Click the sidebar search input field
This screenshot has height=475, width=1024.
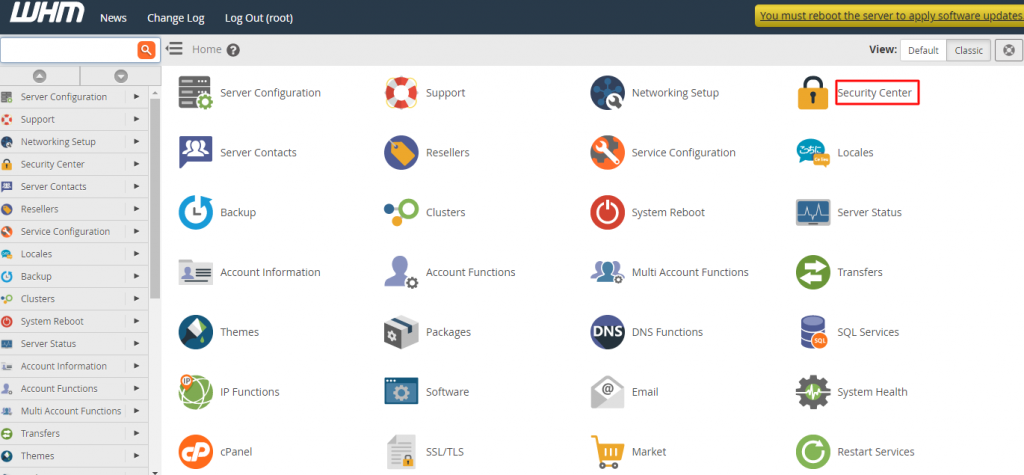click(68, 49)
